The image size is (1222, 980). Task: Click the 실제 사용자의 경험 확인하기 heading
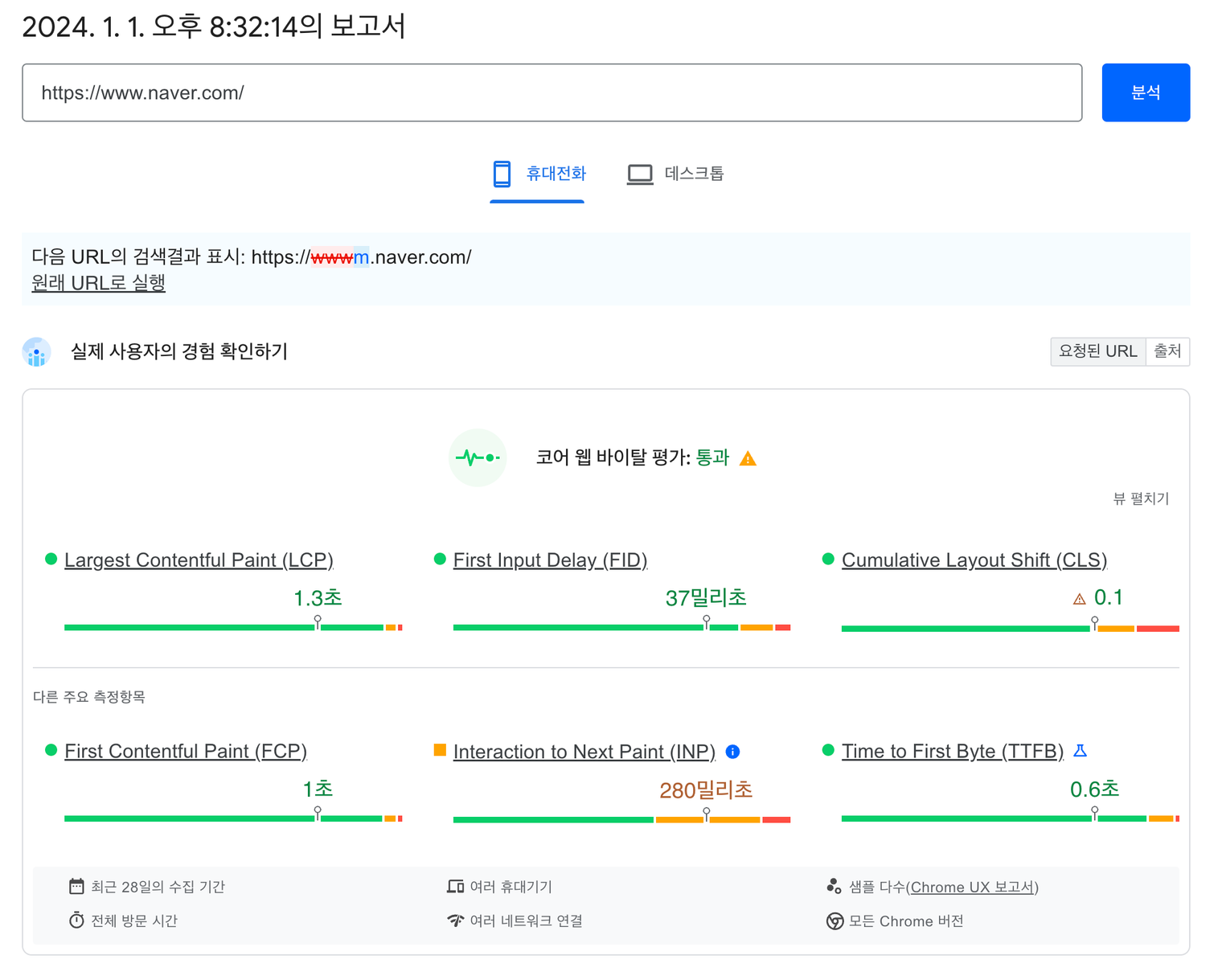179,351
